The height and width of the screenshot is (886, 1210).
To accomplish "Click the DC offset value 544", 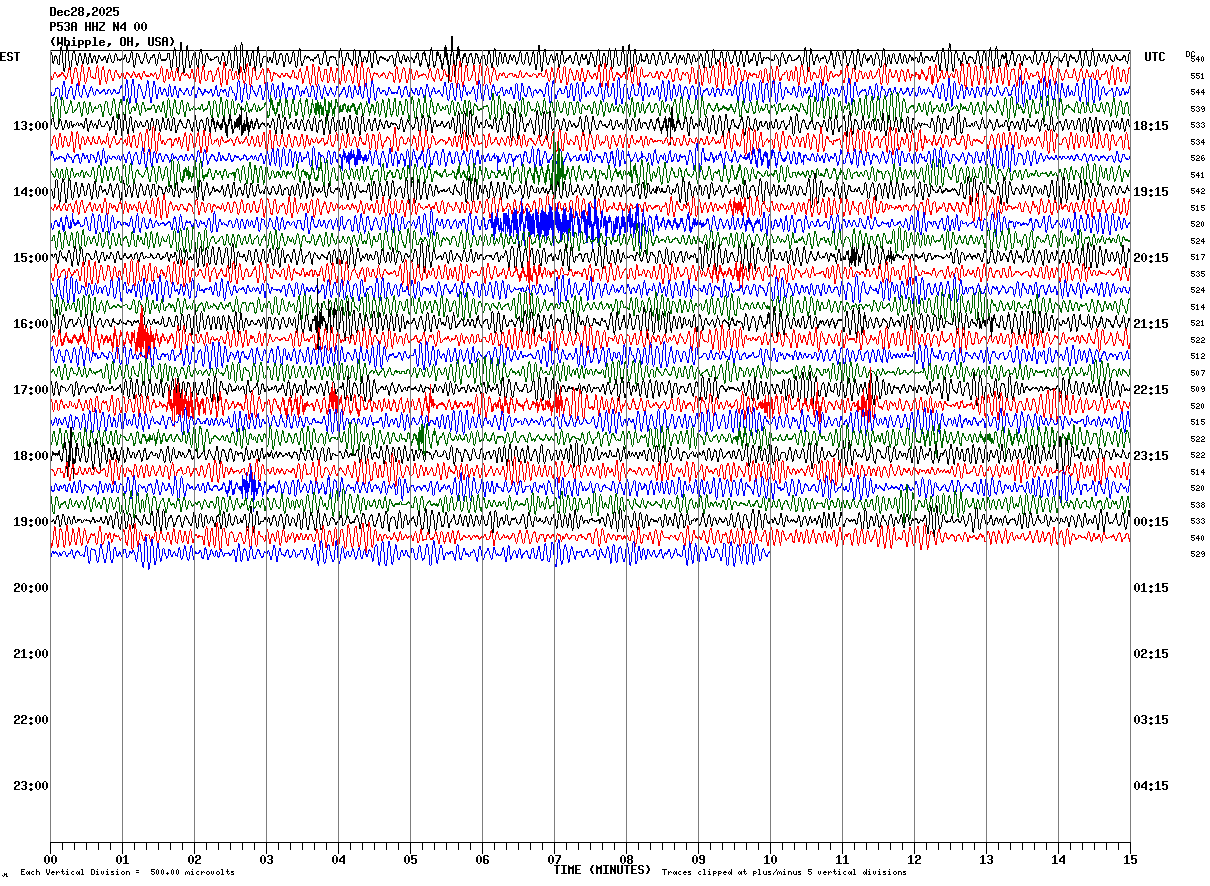I will [x=1197, y=92].
